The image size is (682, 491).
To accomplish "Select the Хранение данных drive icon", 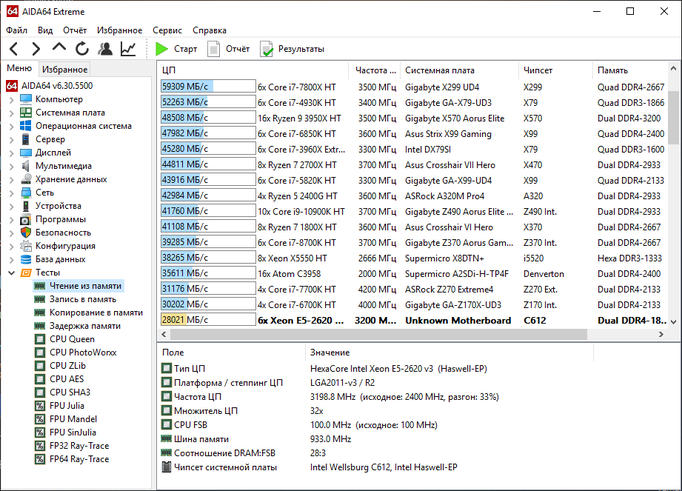I will click(26, 179).
